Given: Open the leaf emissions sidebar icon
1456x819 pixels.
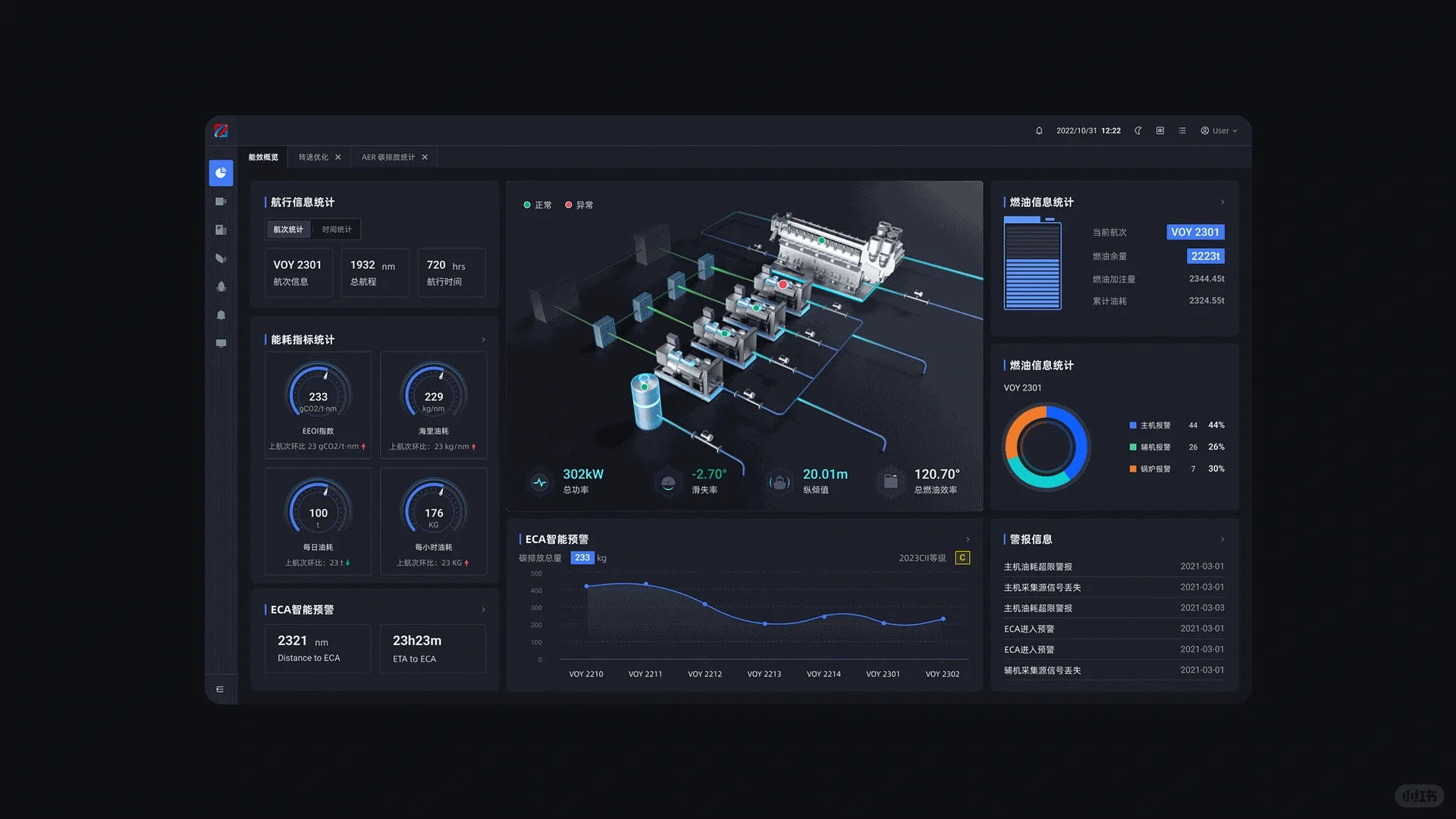Looking at the screenshot, I should pyautogui.click(x=221, y=259).
